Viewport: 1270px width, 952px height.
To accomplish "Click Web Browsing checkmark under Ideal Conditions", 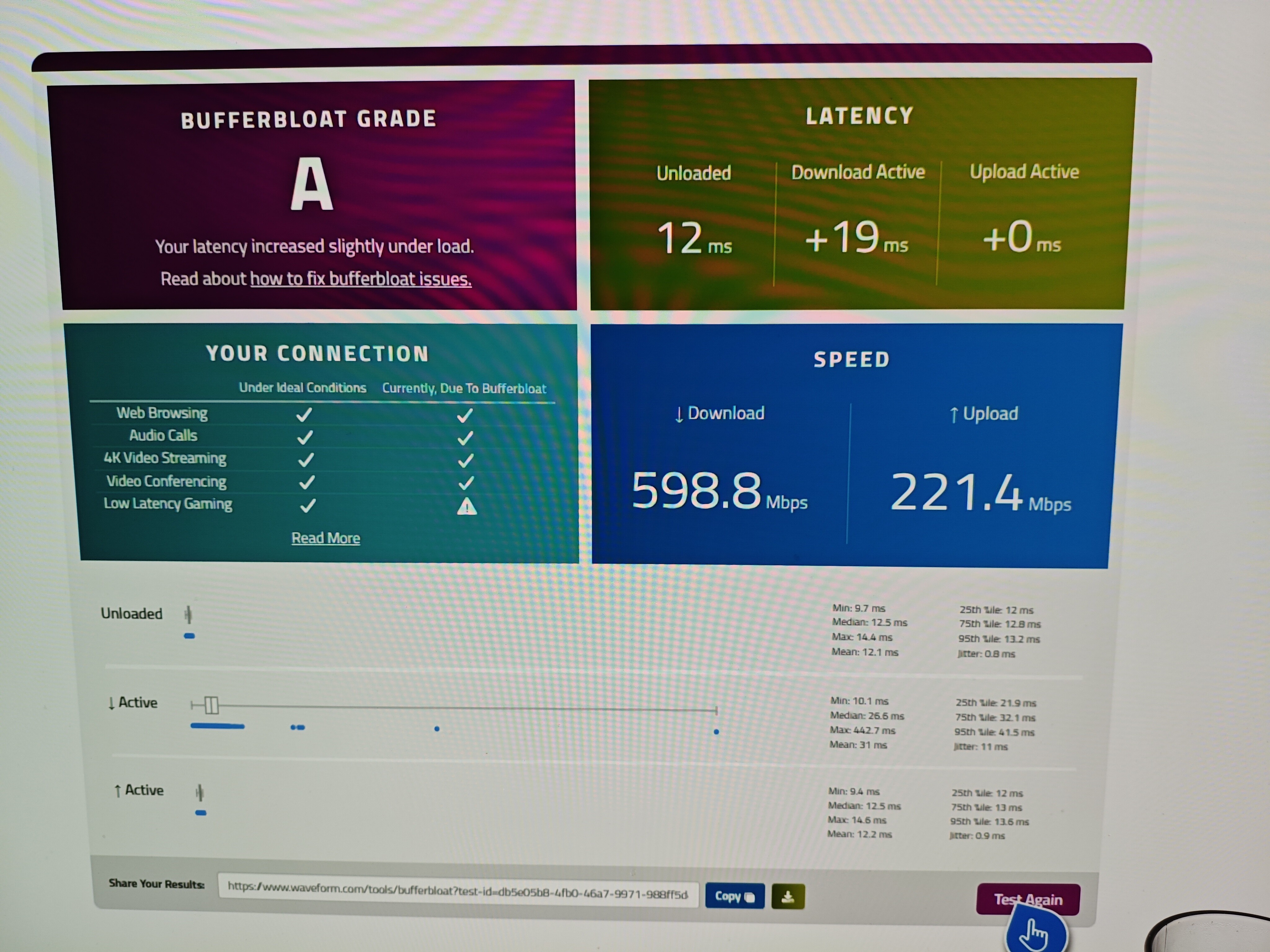I will (304, 414).
